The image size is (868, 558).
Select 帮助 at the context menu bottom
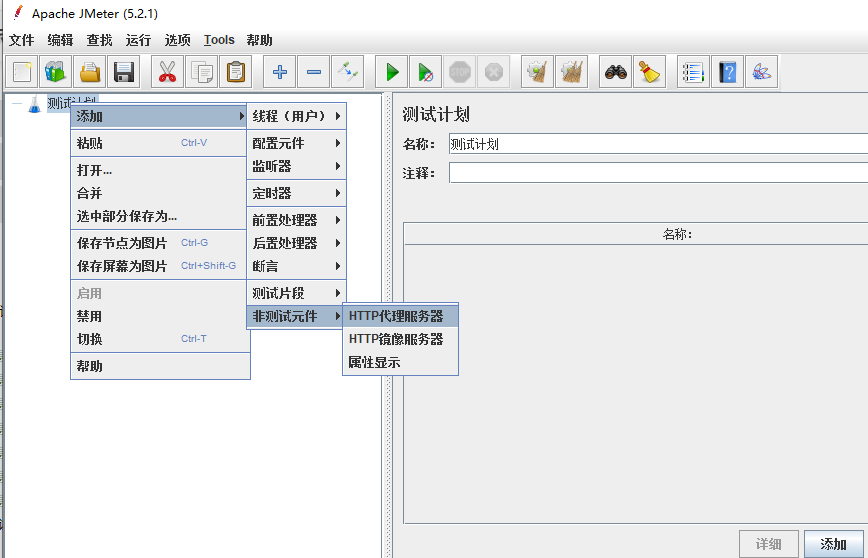[x=161, y=366]
